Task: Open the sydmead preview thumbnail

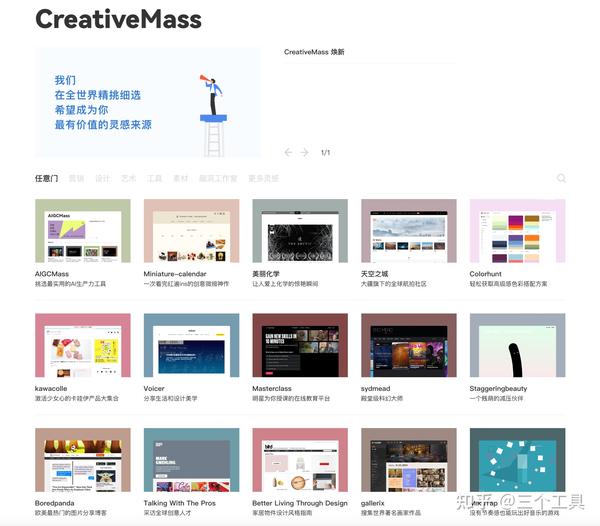Action: pyautogui.click(x=409, y=345)
